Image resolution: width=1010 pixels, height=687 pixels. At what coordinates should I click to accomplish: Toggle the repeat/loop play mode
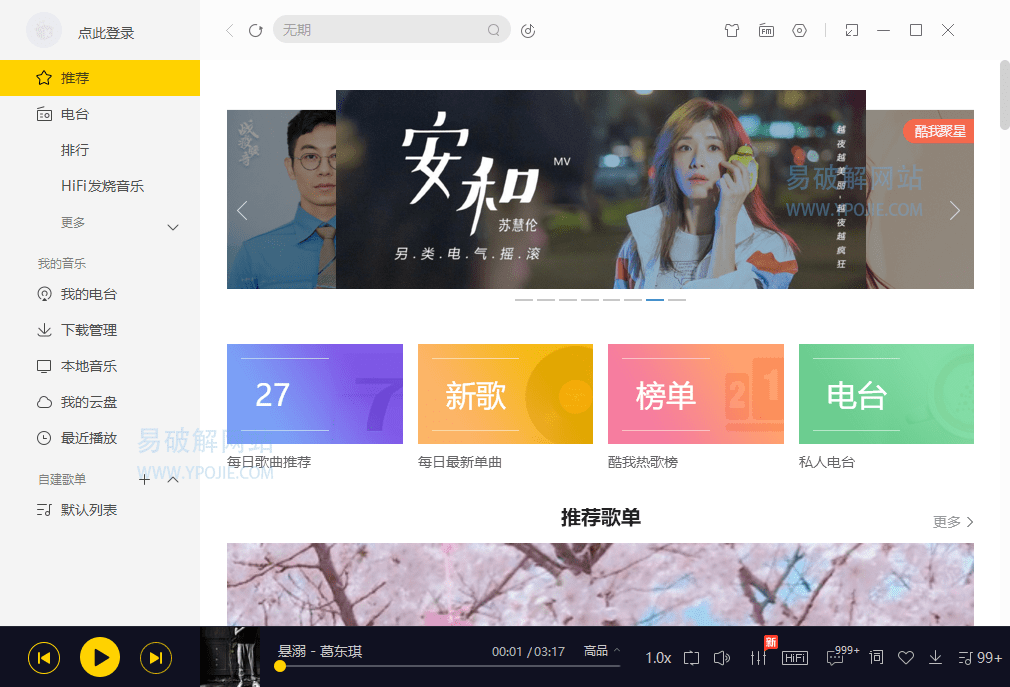pyautogui.click(x=691, y=657)
